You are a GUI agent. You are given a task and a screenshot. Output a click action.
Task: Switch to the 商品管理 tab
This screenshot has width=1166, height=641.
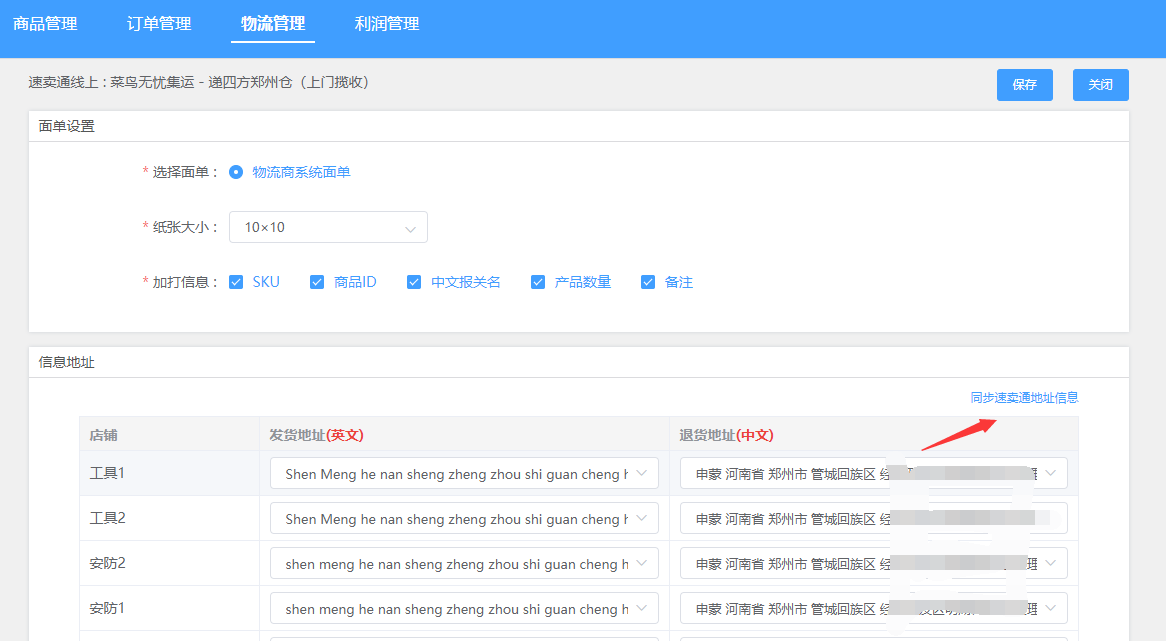44,24
